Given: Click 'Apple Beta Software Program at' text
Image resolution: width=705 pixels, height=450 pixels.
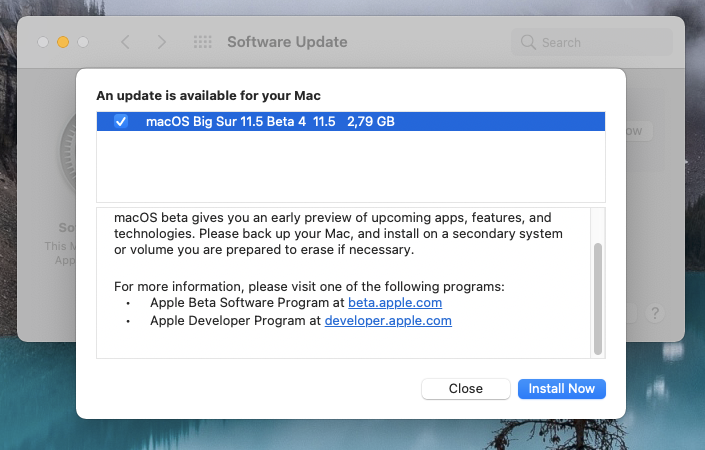Looking at the screenshot, I should coord(247,303).
